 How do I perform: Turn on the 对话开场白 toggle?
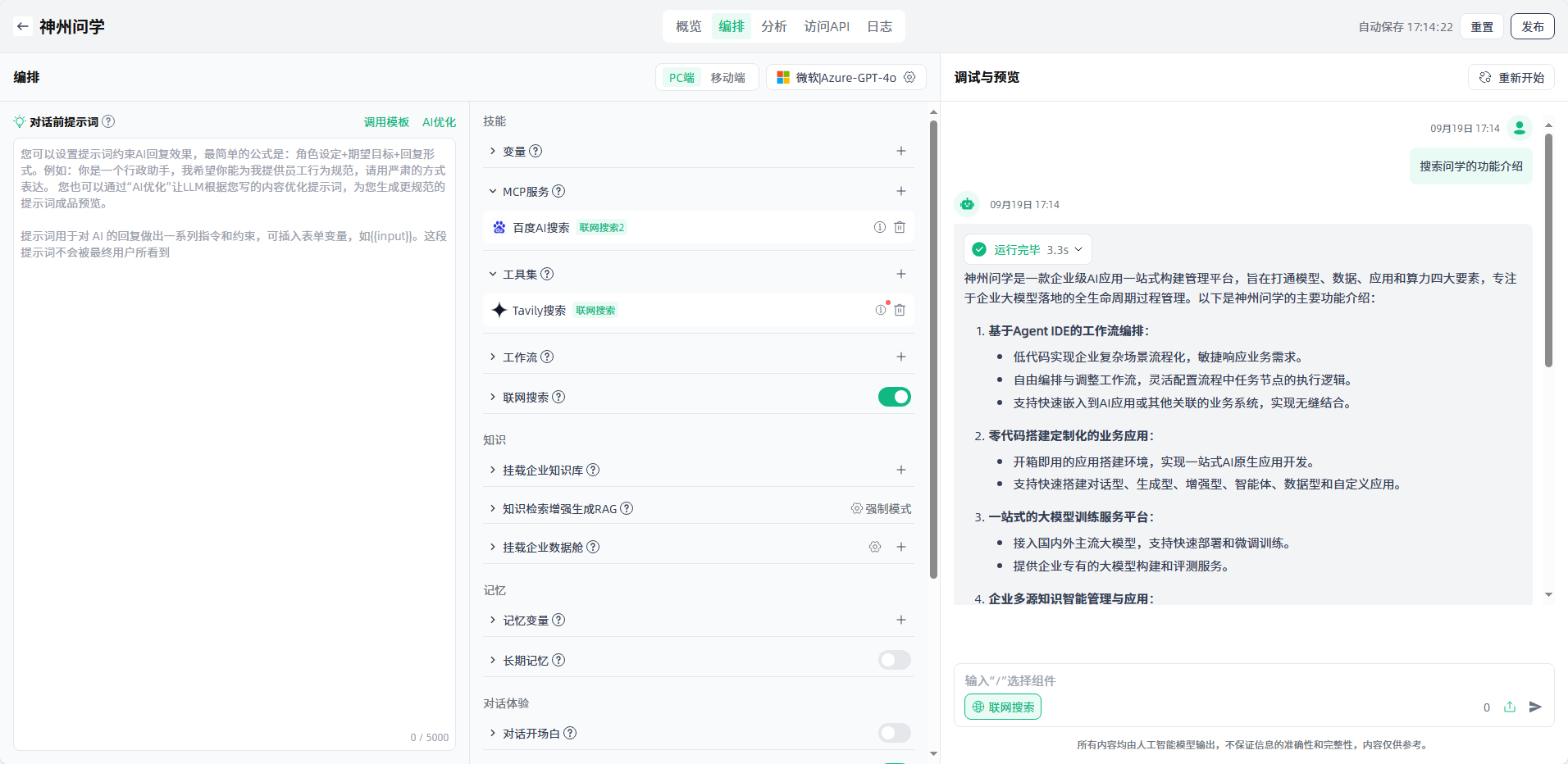pos(894,733)
